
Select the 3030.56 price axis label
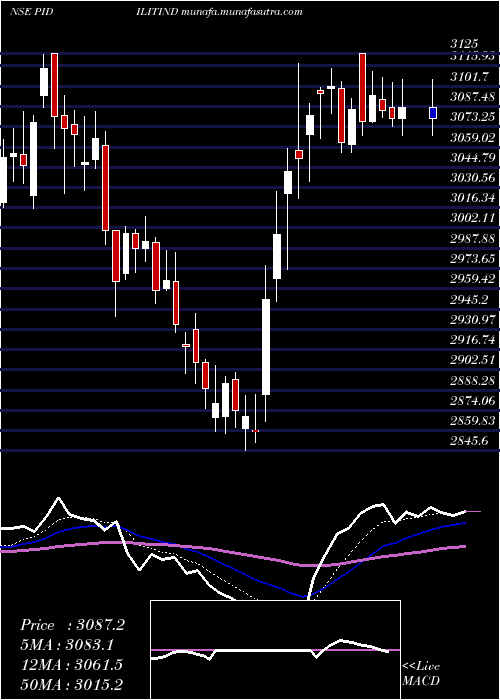pyautogui.click(x=472, y=178)
